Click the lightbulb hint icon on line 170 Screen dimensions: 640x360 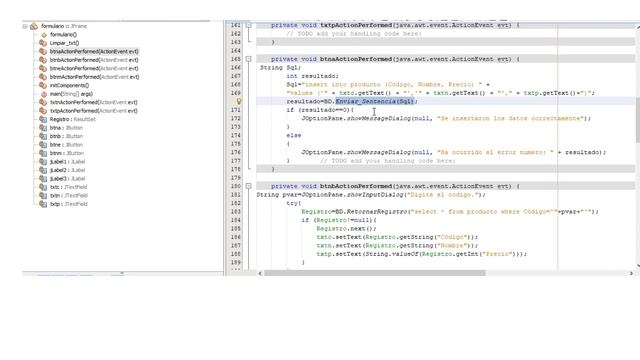[x=239, y=101]
